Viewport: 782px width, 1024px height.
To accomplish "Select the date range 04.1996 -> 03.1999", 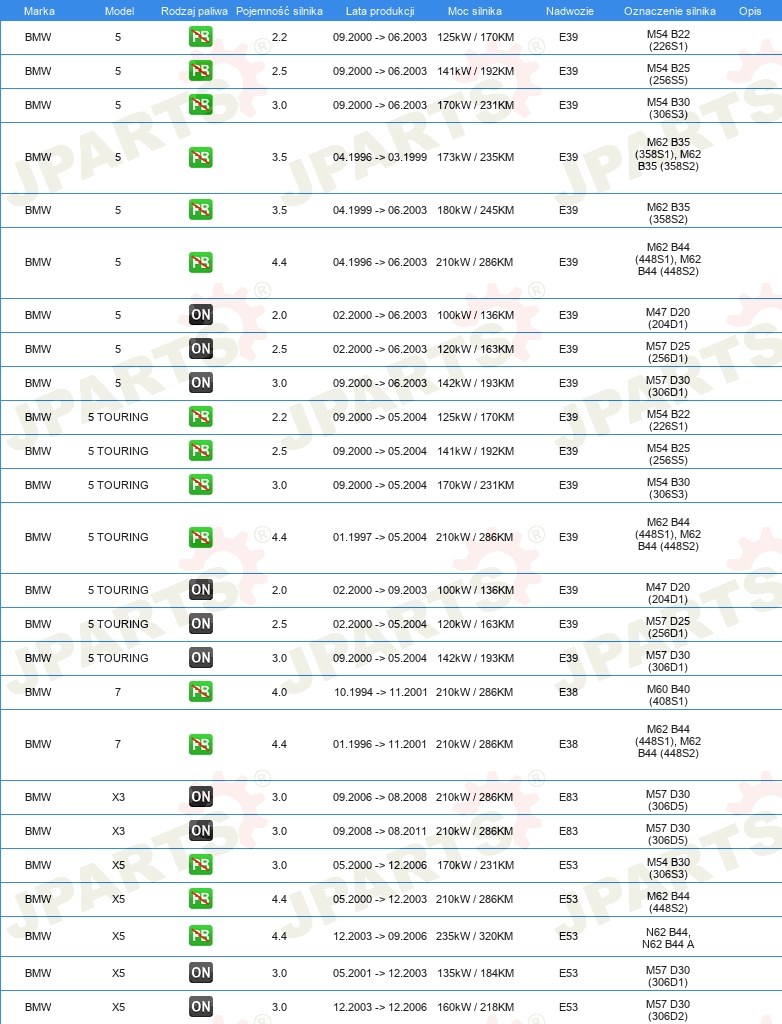I will (380, 157).
